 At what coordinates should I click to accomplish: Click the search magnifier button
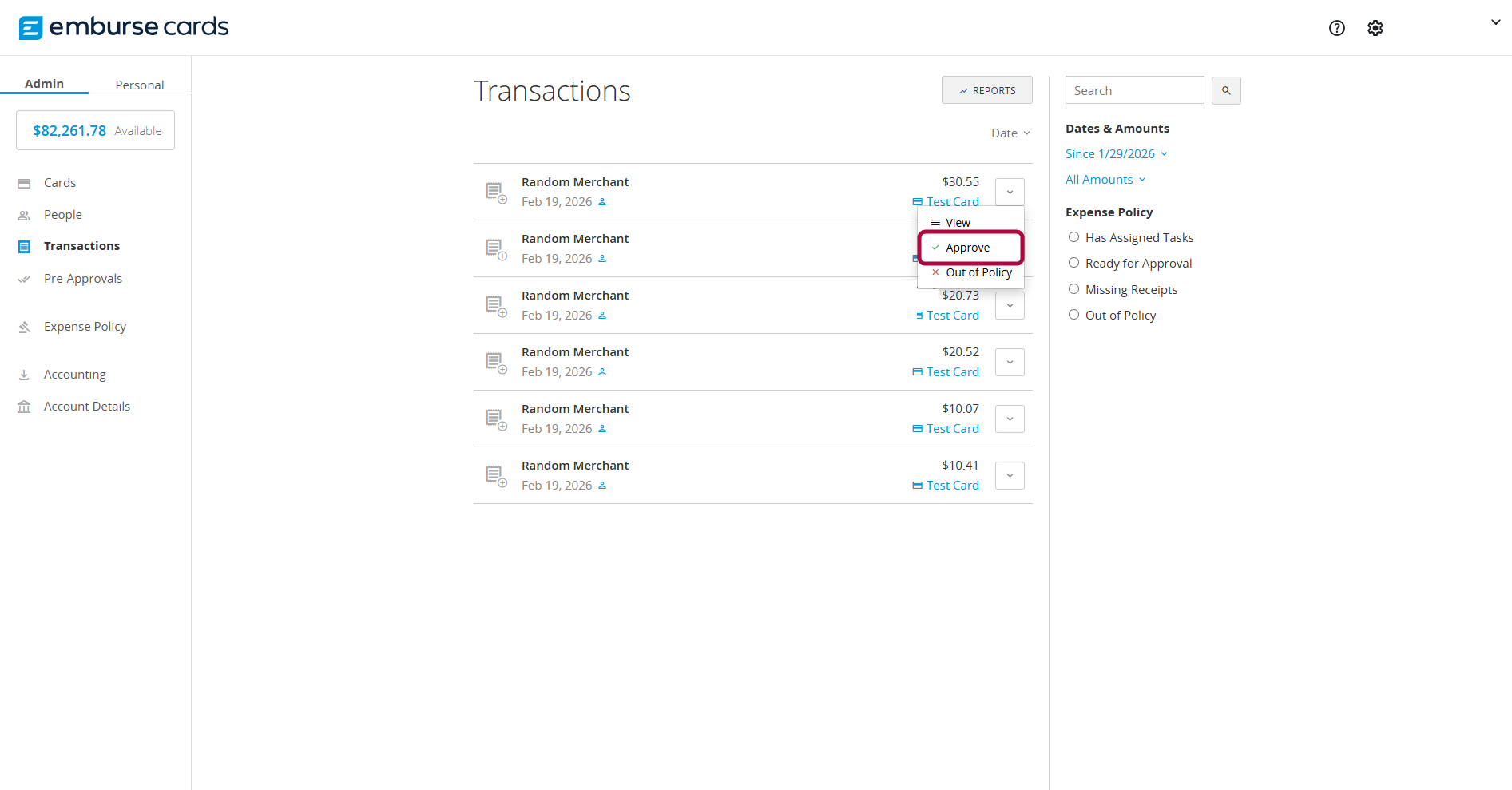pyautogui.click(x=1225, y=91)
